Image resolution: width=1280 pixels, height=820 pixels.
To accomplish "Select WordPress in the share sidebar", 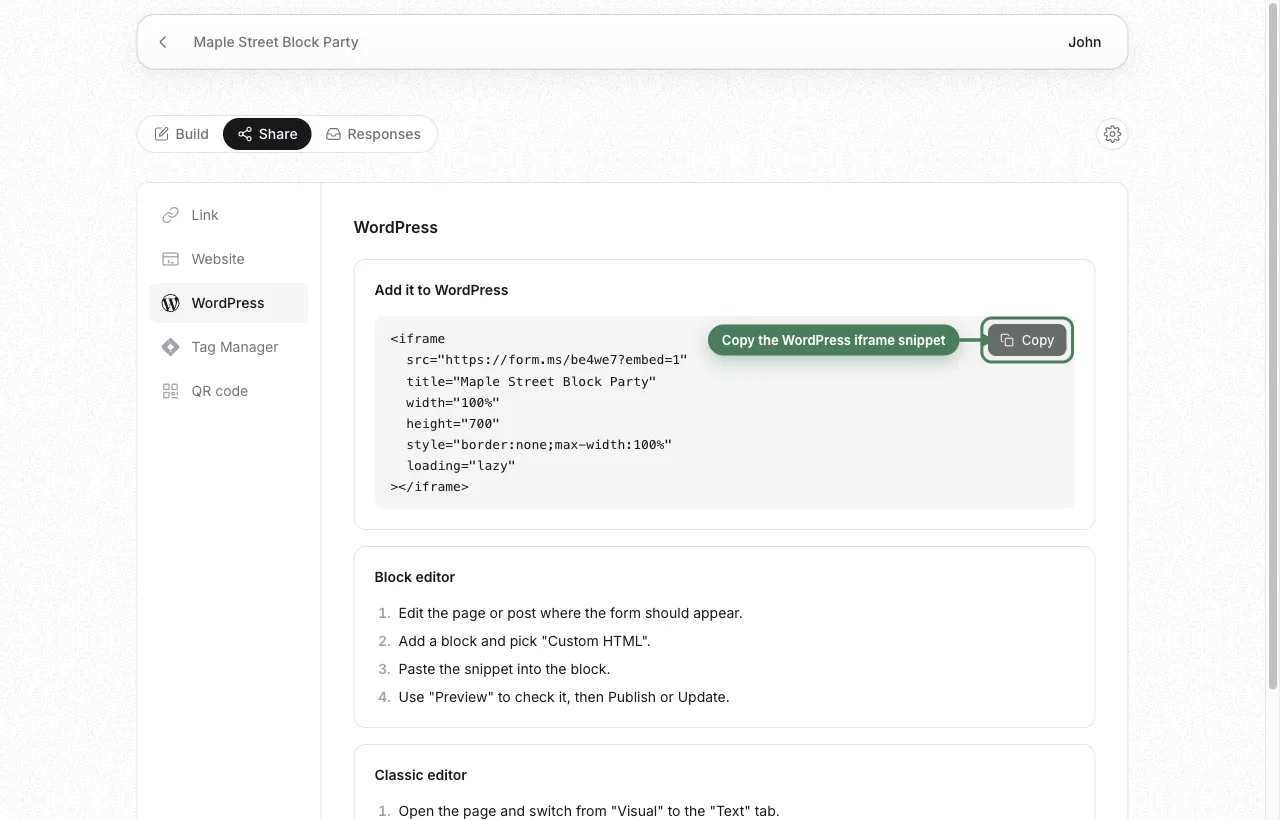I will click(229, 303).
